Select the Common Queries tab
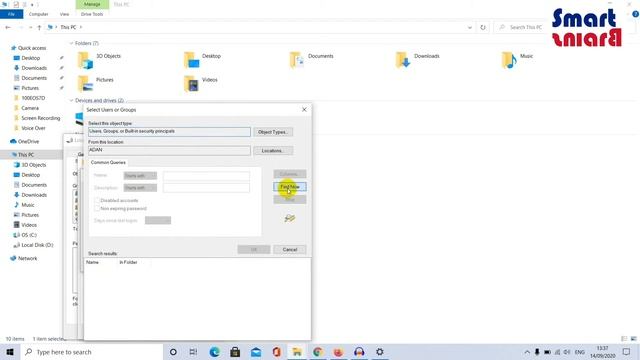The image size is (640, 360). (x=108, y=162)
